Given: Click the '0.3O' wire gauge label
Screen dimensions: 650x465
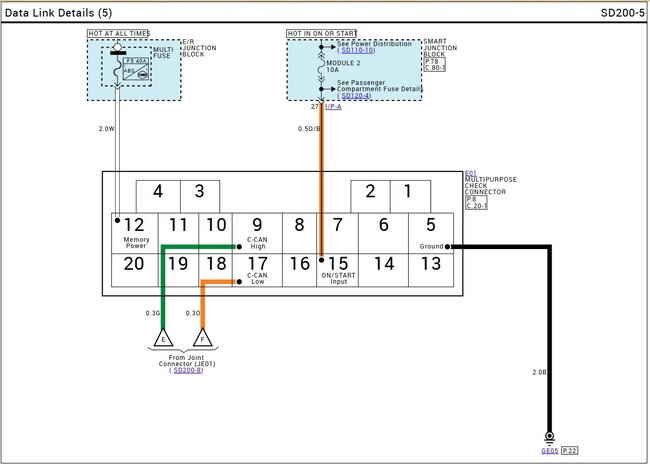Looking at the screenshot, I should click(x=193, y=313).
